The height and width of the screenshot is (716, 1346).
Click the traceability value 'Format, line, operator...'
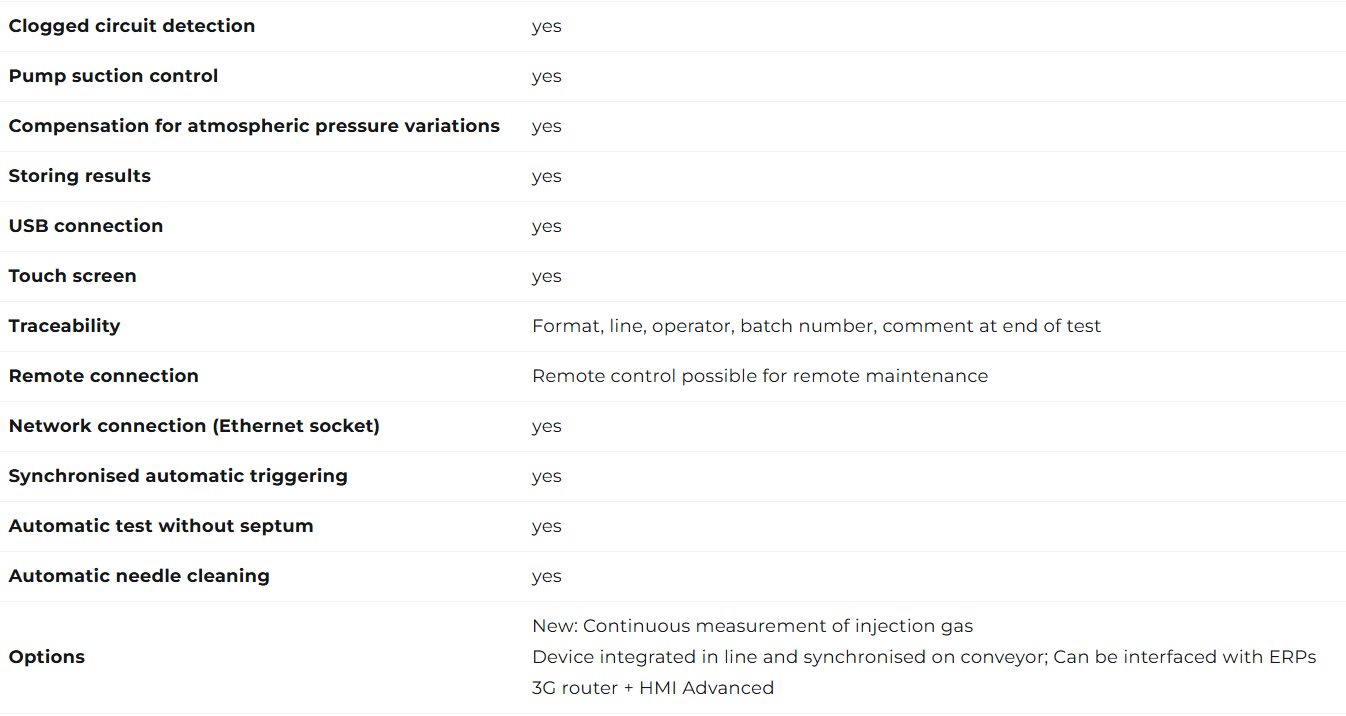click(816, 326)
